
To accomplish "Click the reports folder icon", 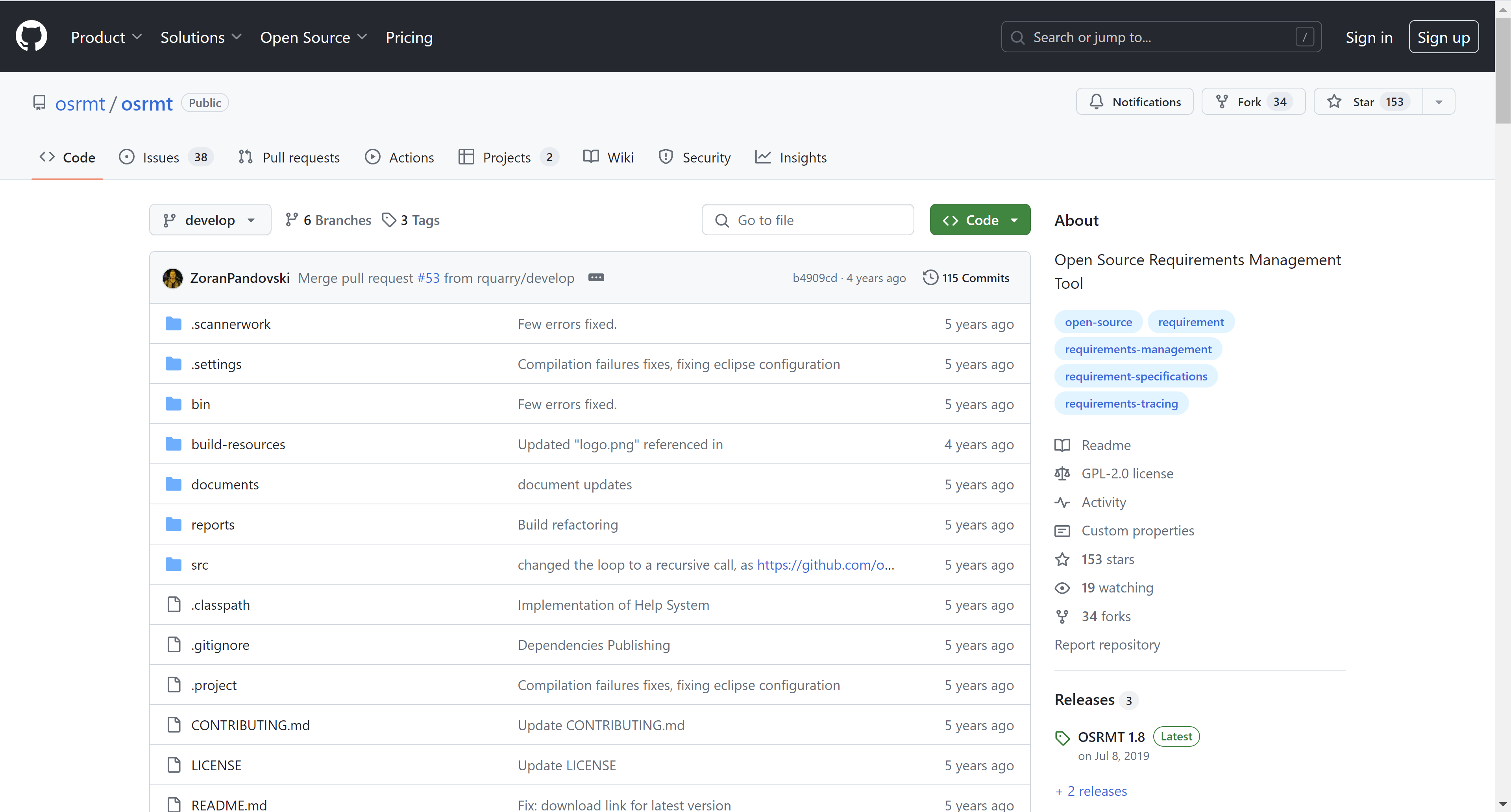I will tap(174, 524).
